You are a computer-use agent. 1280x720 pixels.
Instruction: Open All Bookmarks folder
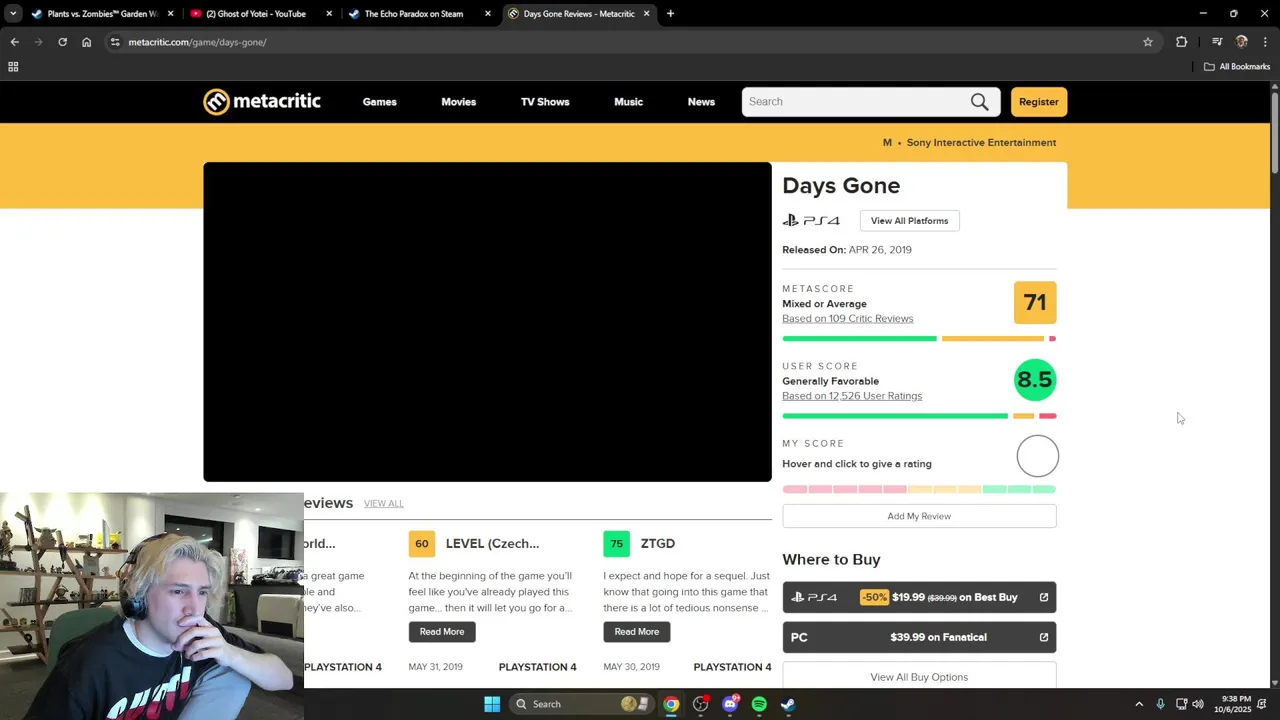click(x=1237, y=67)
